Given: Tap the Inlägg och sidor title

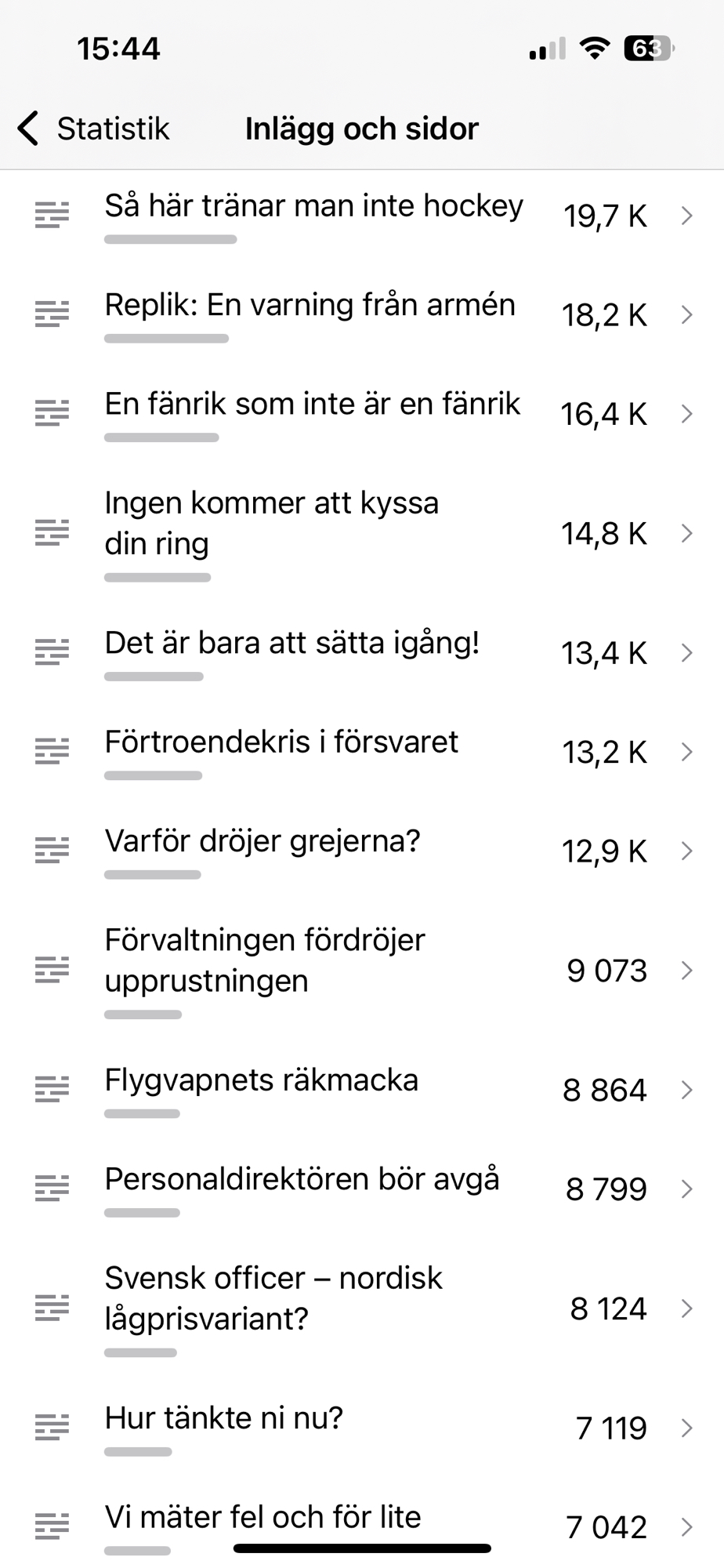Looking at the screenshot, I should click(361, 129).
